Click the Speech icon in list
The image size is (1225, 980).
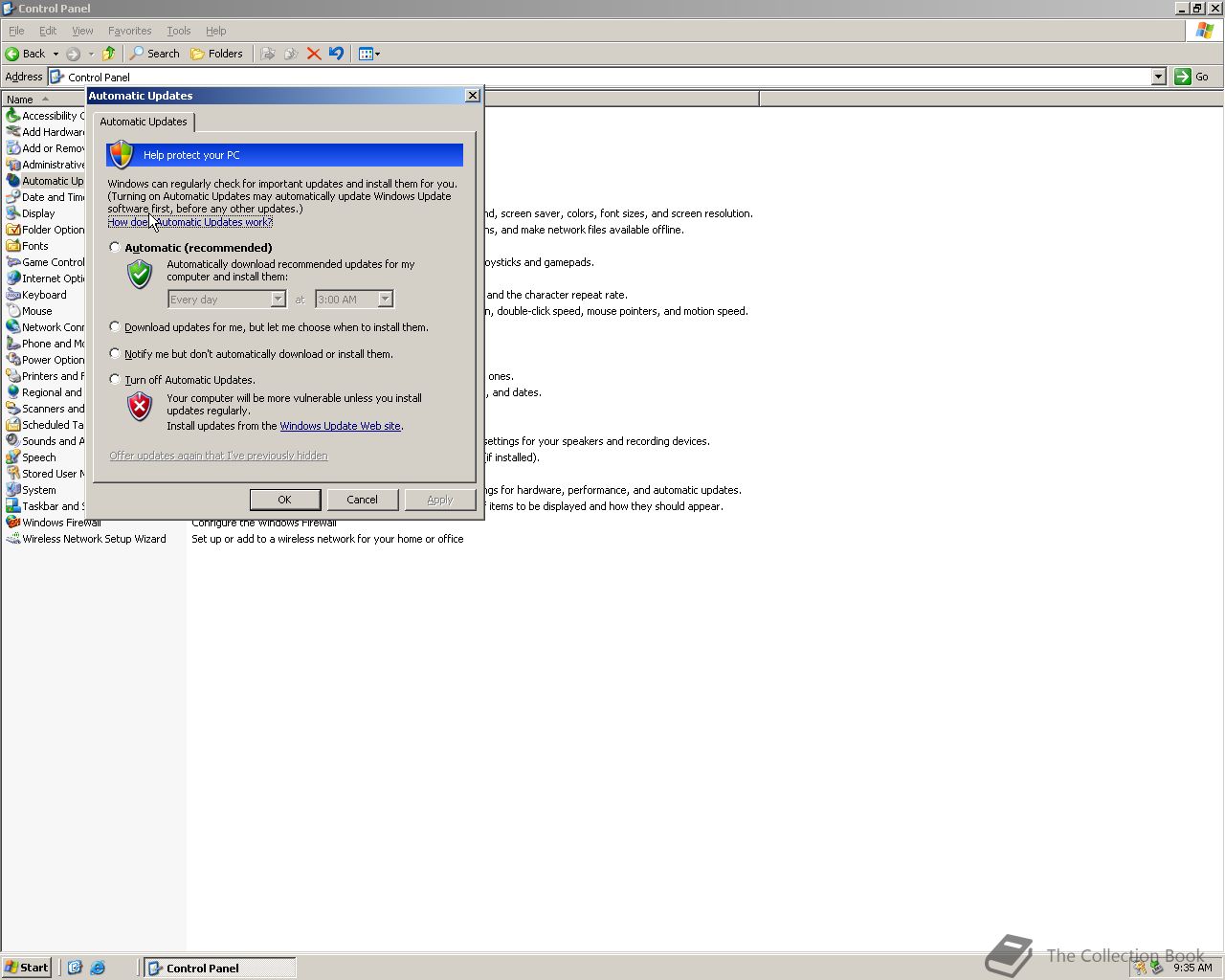click(x=13, y=457)
